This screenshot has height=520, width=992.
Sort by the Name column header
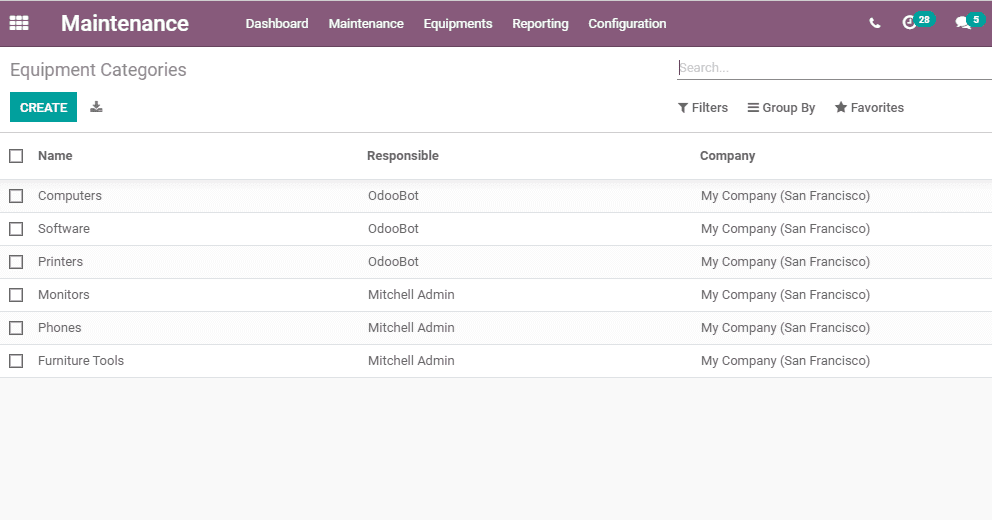point(55,156)
